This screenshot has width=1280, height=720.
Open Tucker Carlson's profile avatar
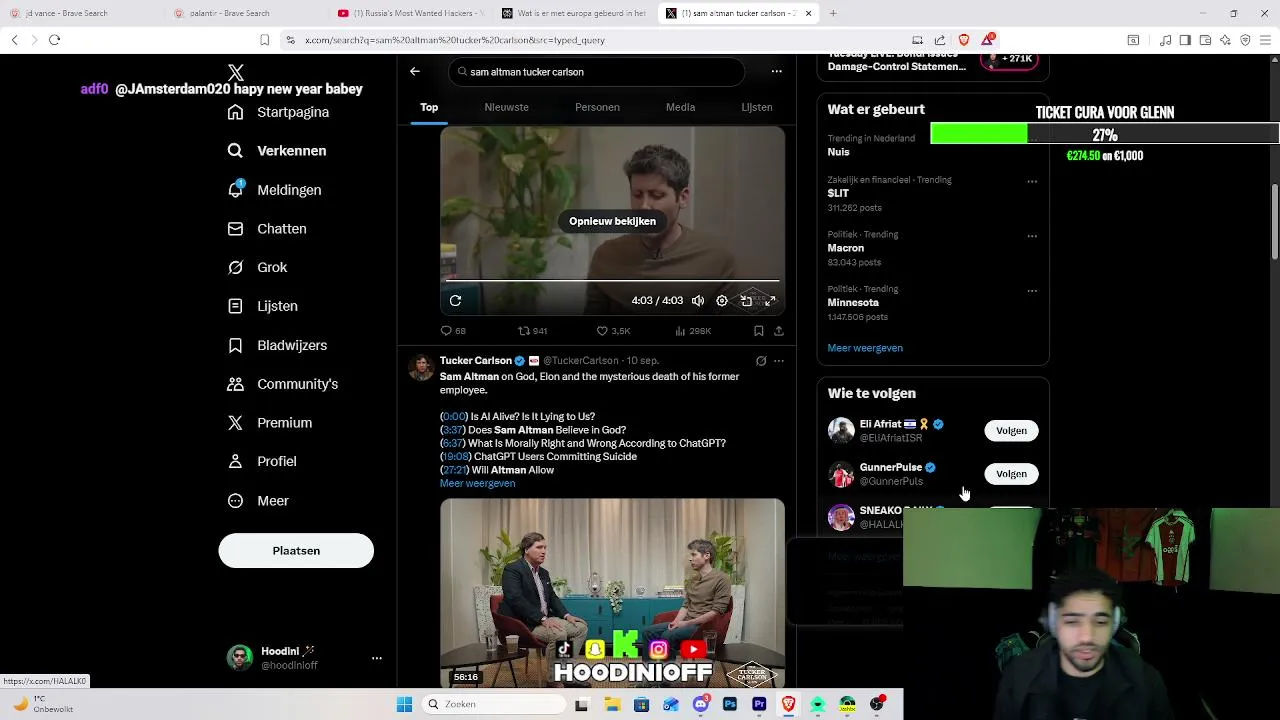coord(421,367)
